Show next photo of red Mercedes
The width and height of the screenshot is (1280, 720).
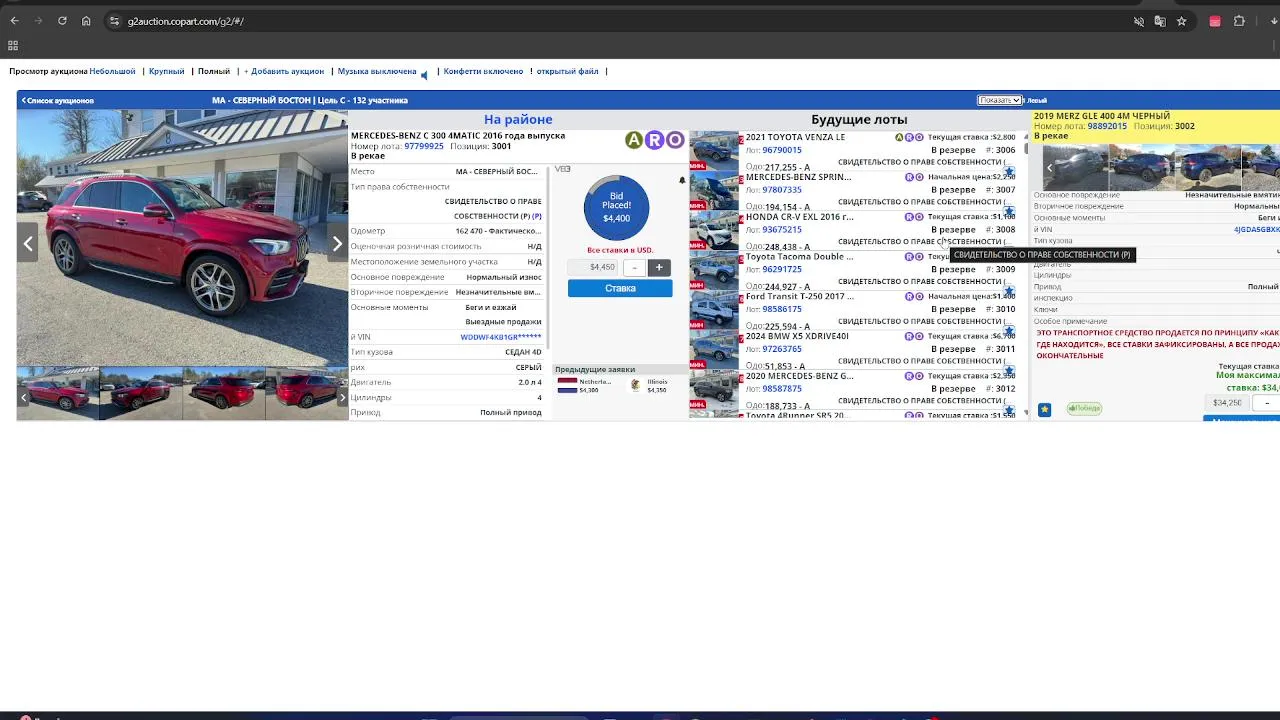tap(337, 243)
